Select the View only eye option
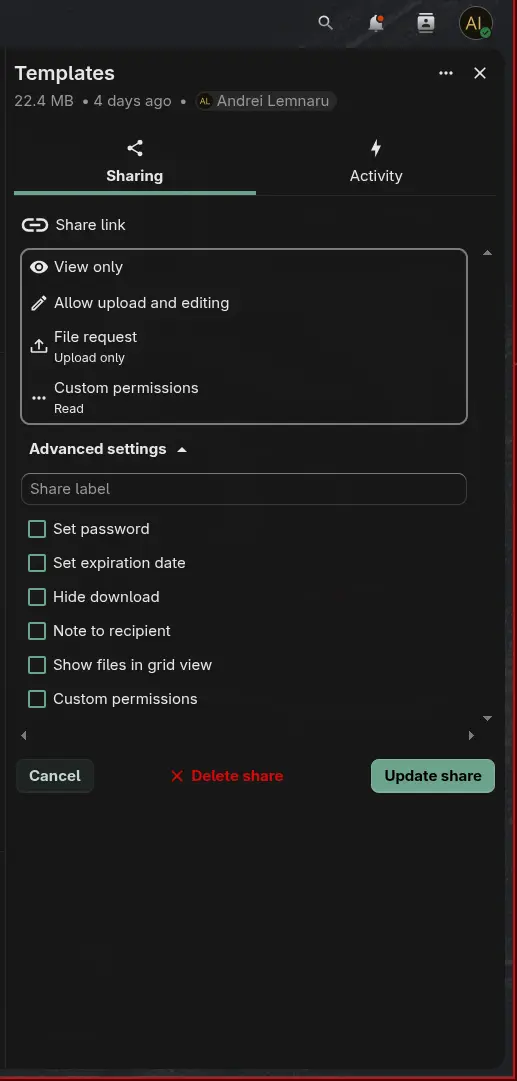The width and height of the screenshot is (517, 1081). pos(244,267)
